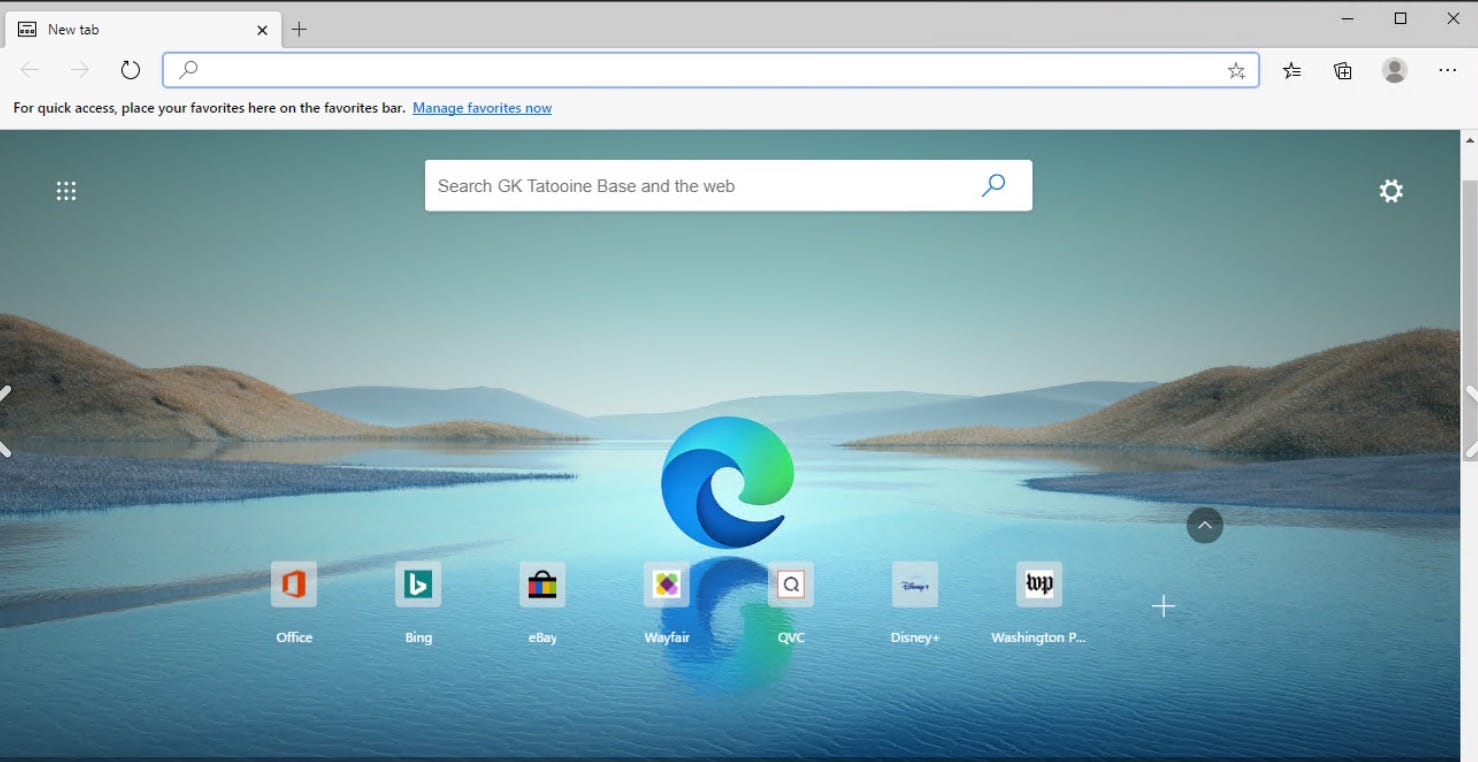Open the page settings gear
1478x762 pixels.
(1391, 191)
